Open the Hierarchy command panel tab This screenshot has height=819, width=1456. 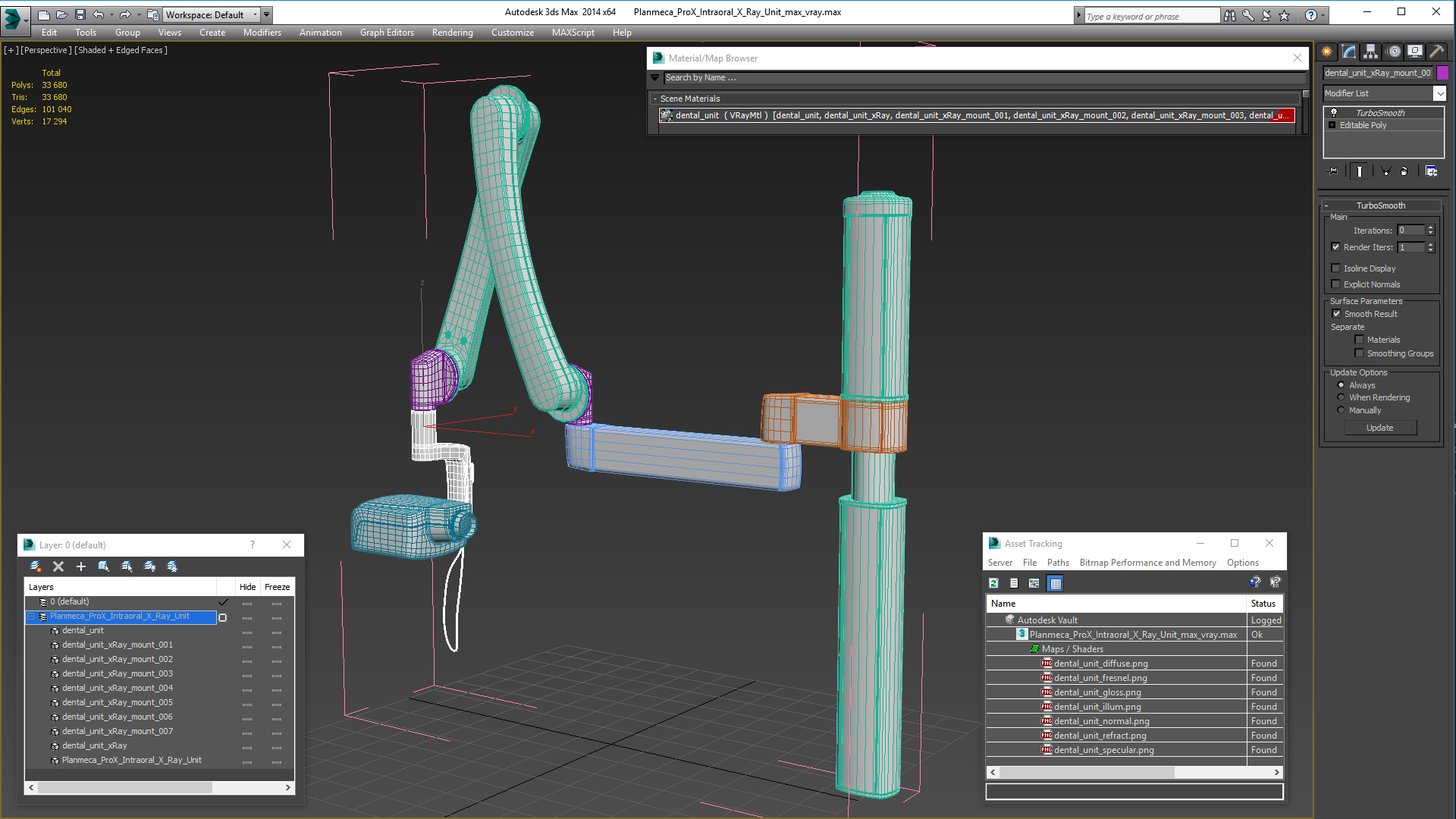[x=1370, y=51]
